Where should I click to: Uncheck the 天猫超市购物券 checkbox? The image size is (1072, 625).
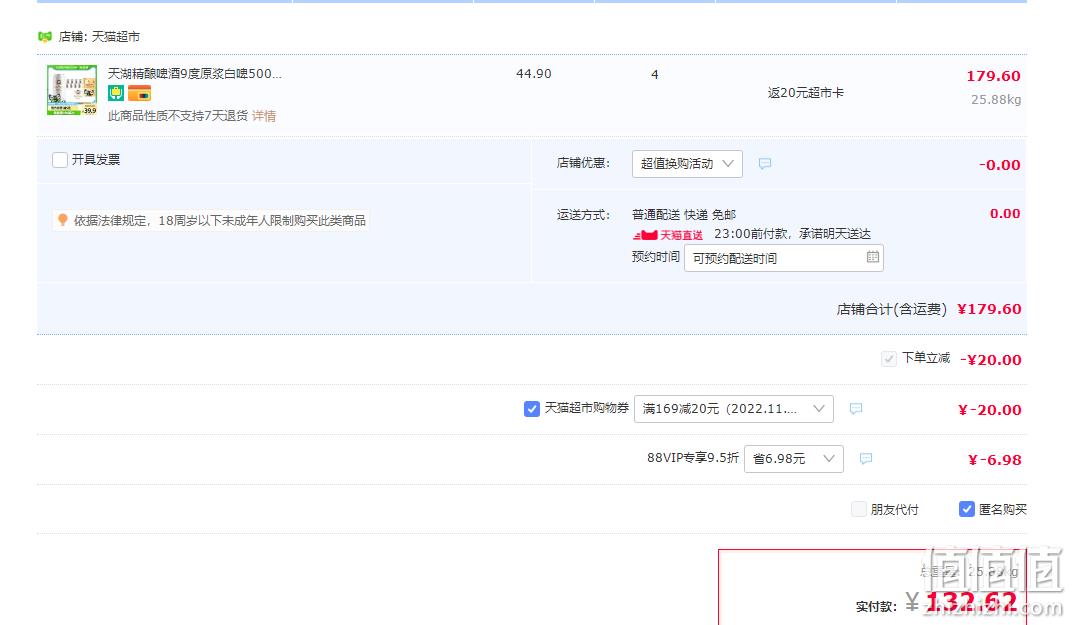(531, 409)
